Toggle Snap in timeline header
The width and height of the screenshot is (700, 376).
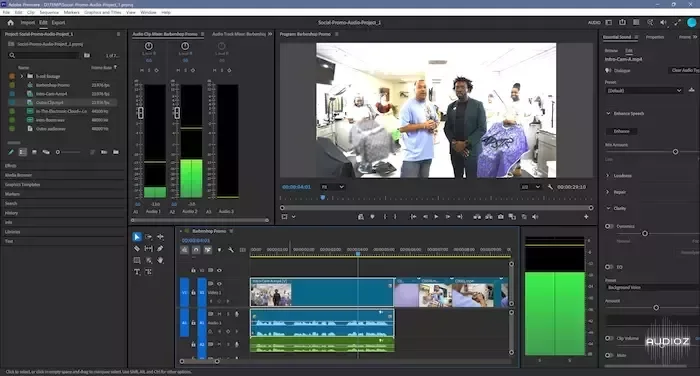pyautogui.click(x=196, y=250)
